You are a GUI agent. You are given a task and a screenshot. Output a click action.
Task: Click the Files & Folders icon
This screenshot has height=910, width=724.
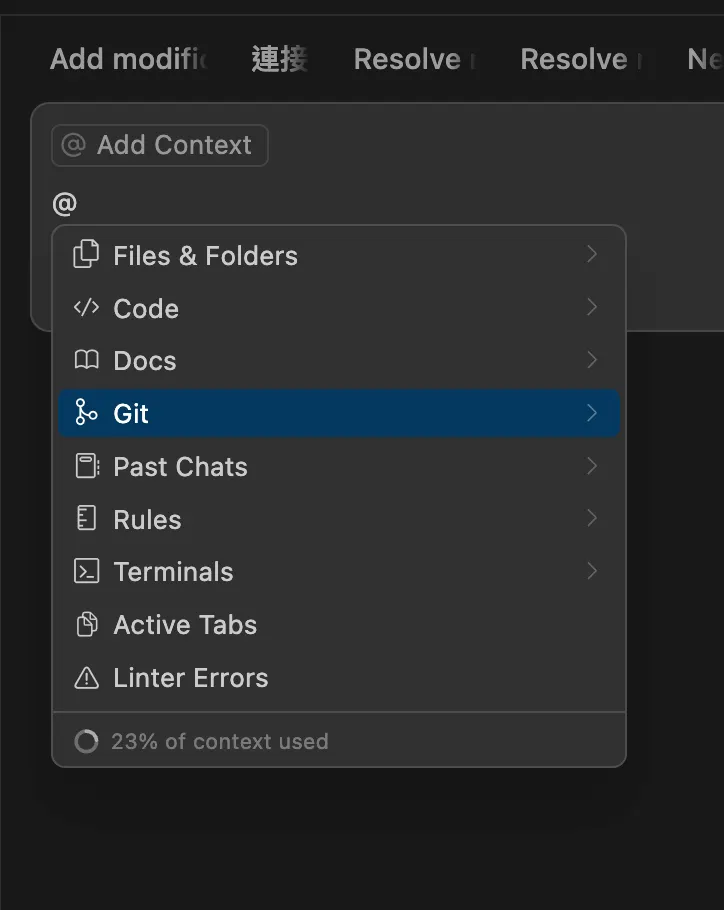87,255
